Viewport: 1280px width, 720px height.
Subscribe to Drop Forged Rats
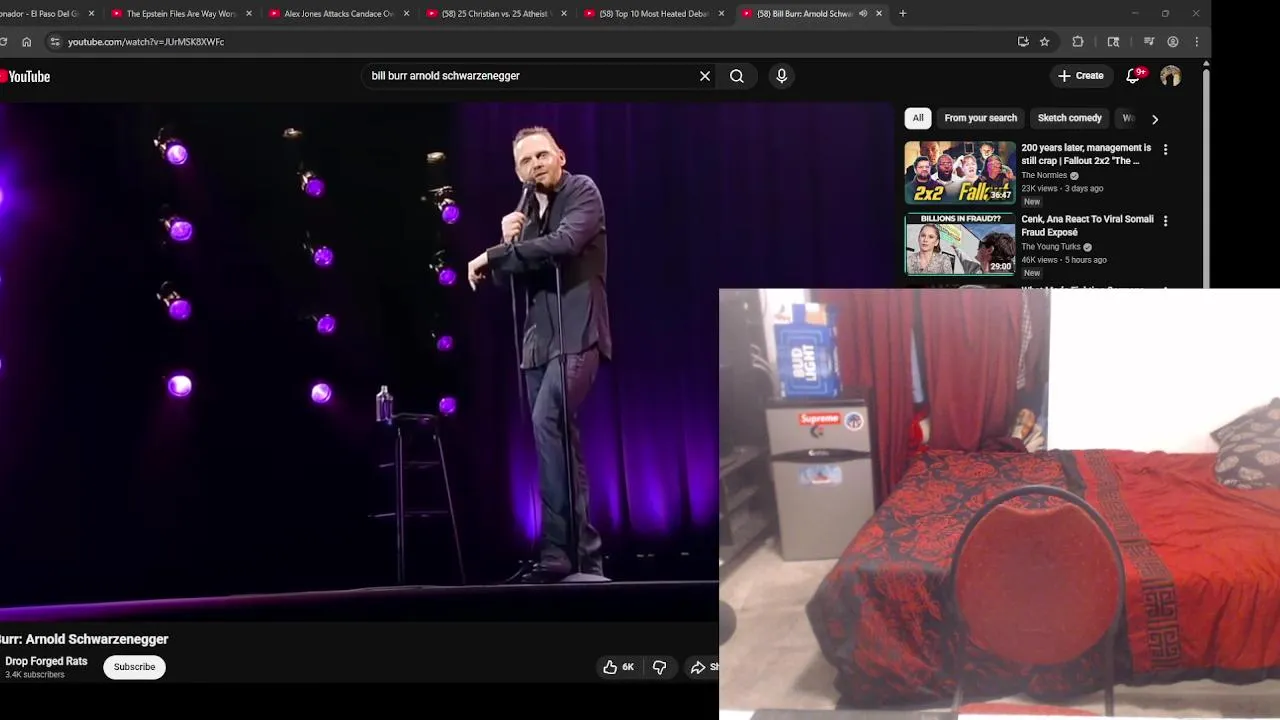[134, 667]
